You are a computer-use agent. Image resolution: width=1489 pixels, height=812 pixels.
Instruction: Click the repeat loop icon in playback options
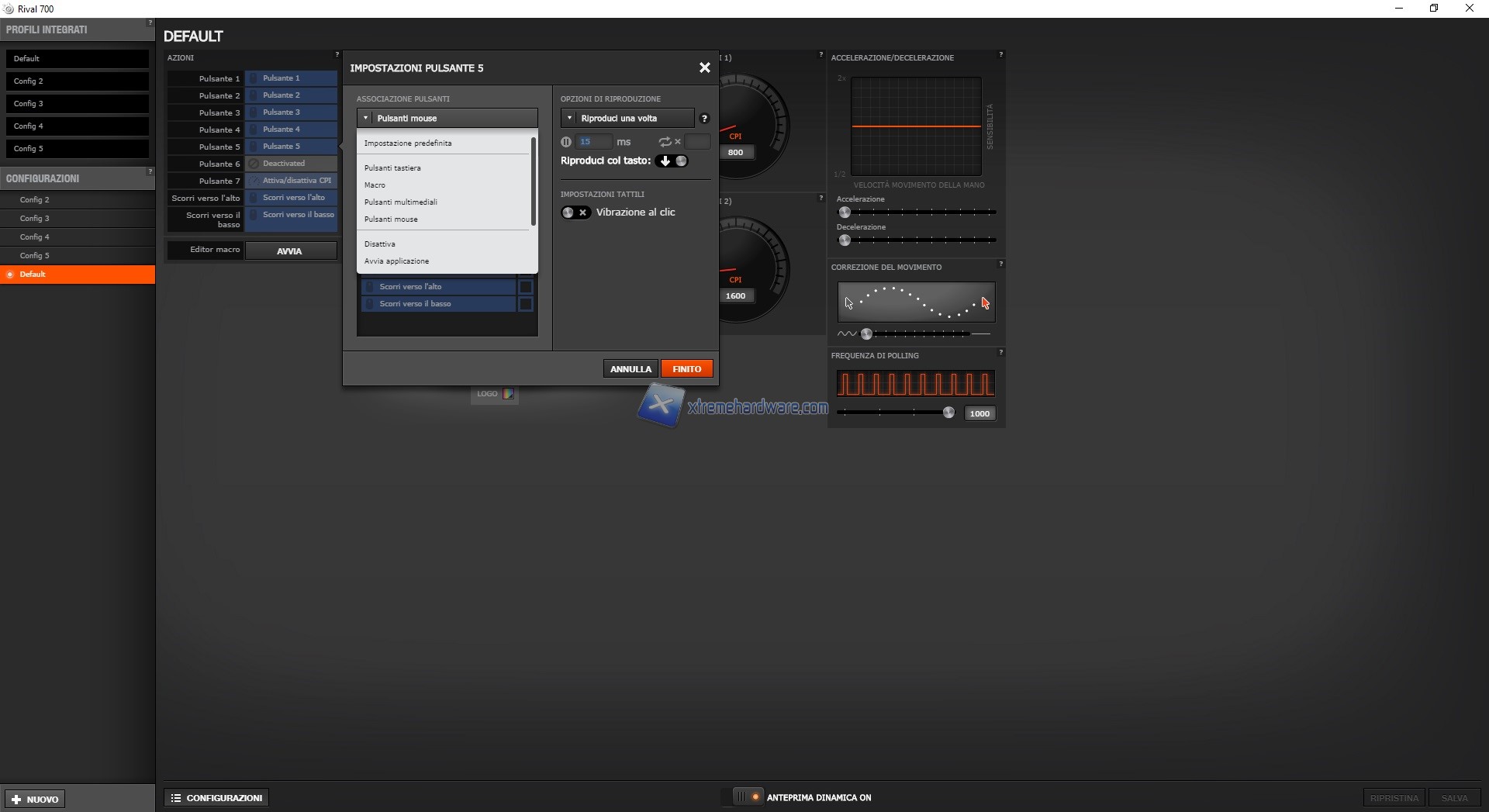(665, 142)
